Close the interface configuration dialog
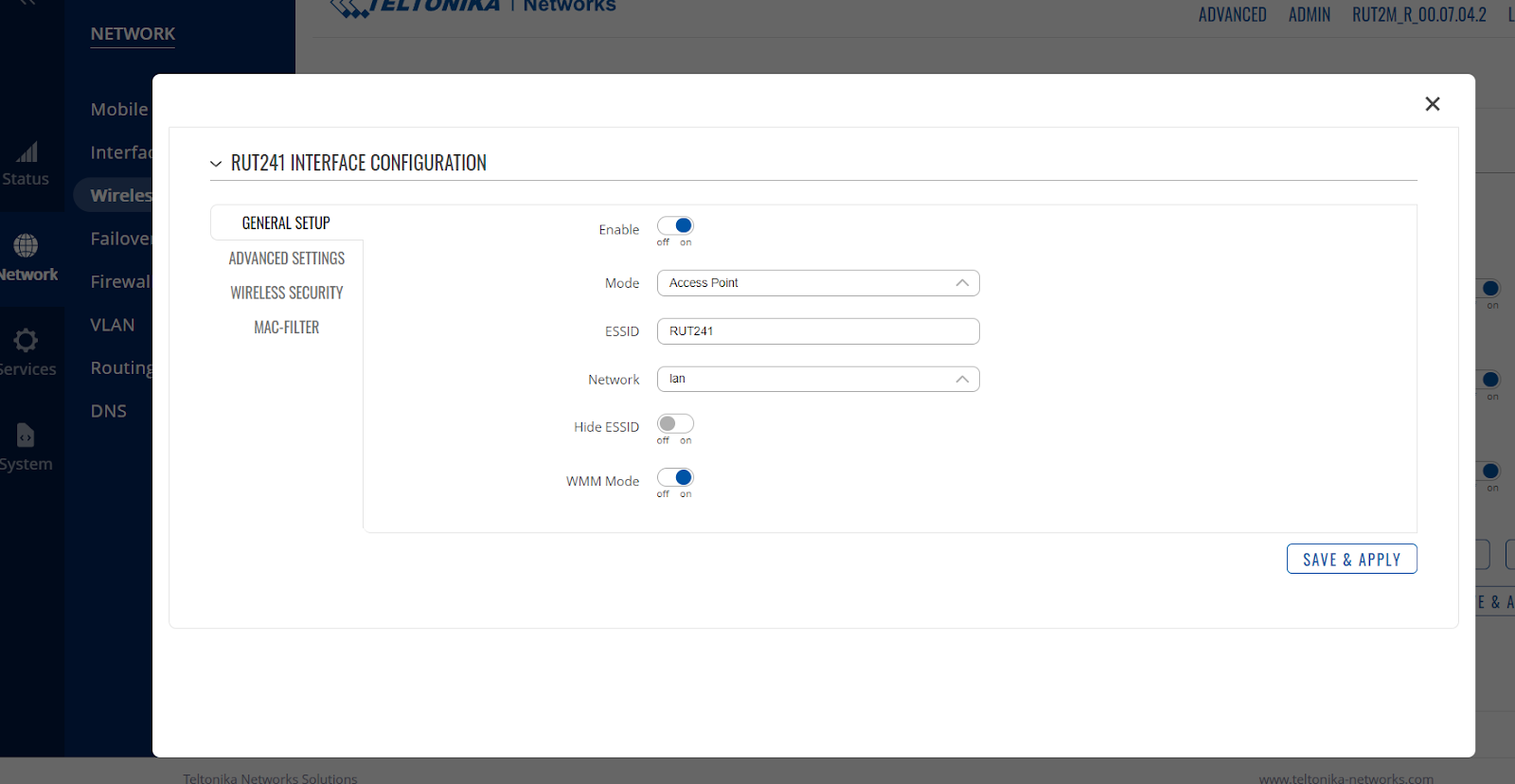Screen dimensions: 1515x784 tap(1432, 104)
